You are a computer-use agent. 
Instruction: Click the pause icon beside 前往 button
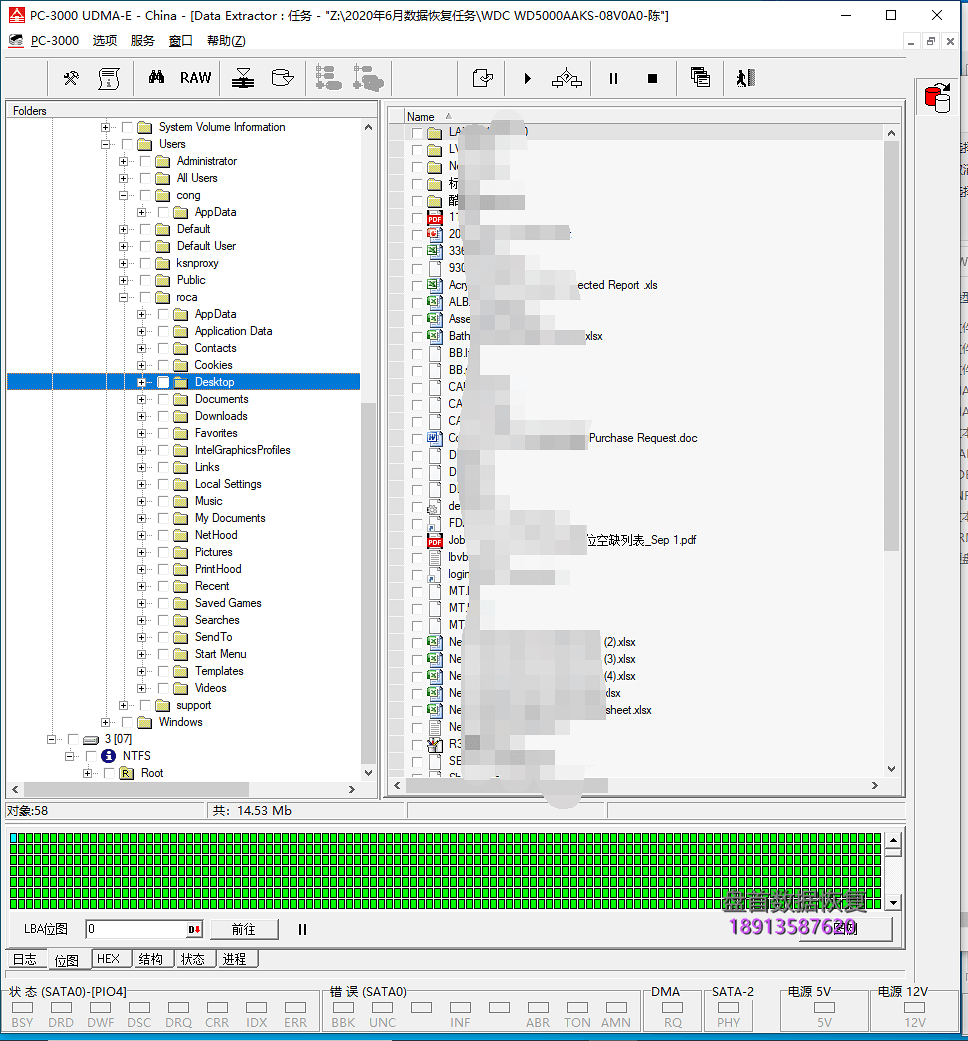tap(302, 929)
